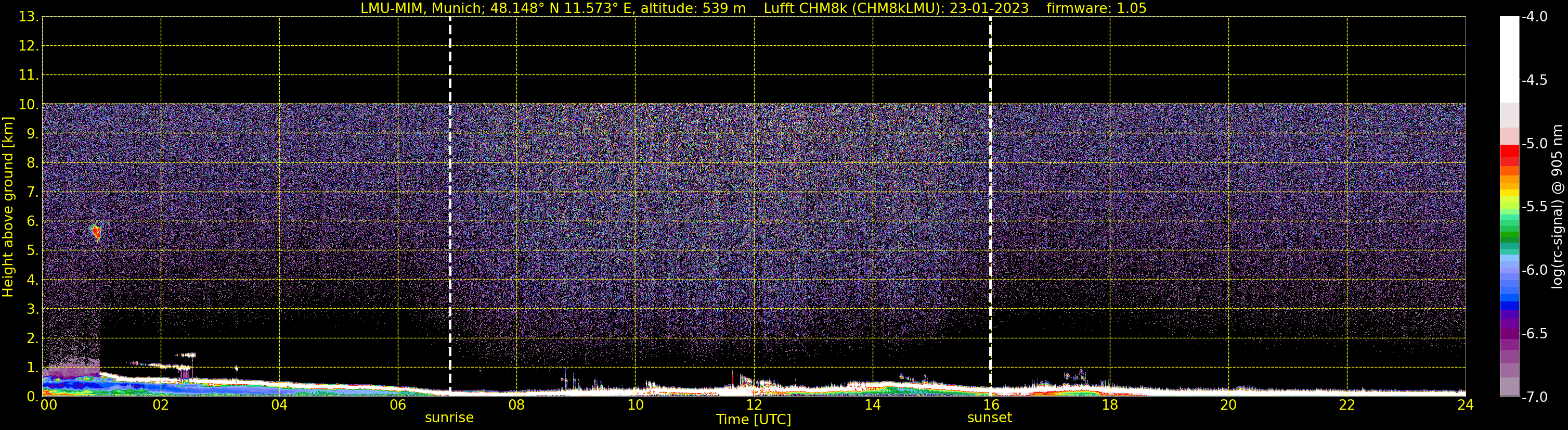Click the '-6.5' colorbar tick label
The width and height of the screenshot is (1568, 430).
[x=1534, y=334]
